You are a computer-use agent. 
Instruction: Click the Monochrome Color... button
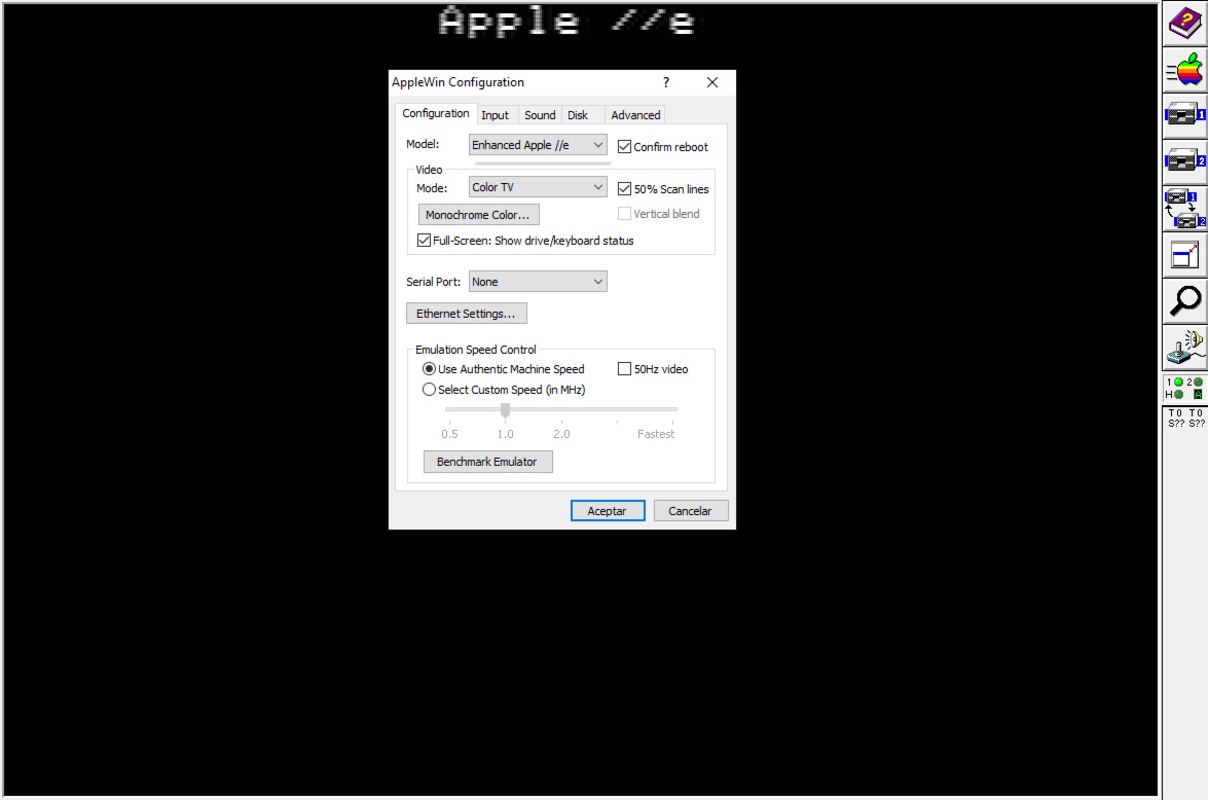point(478,215)
